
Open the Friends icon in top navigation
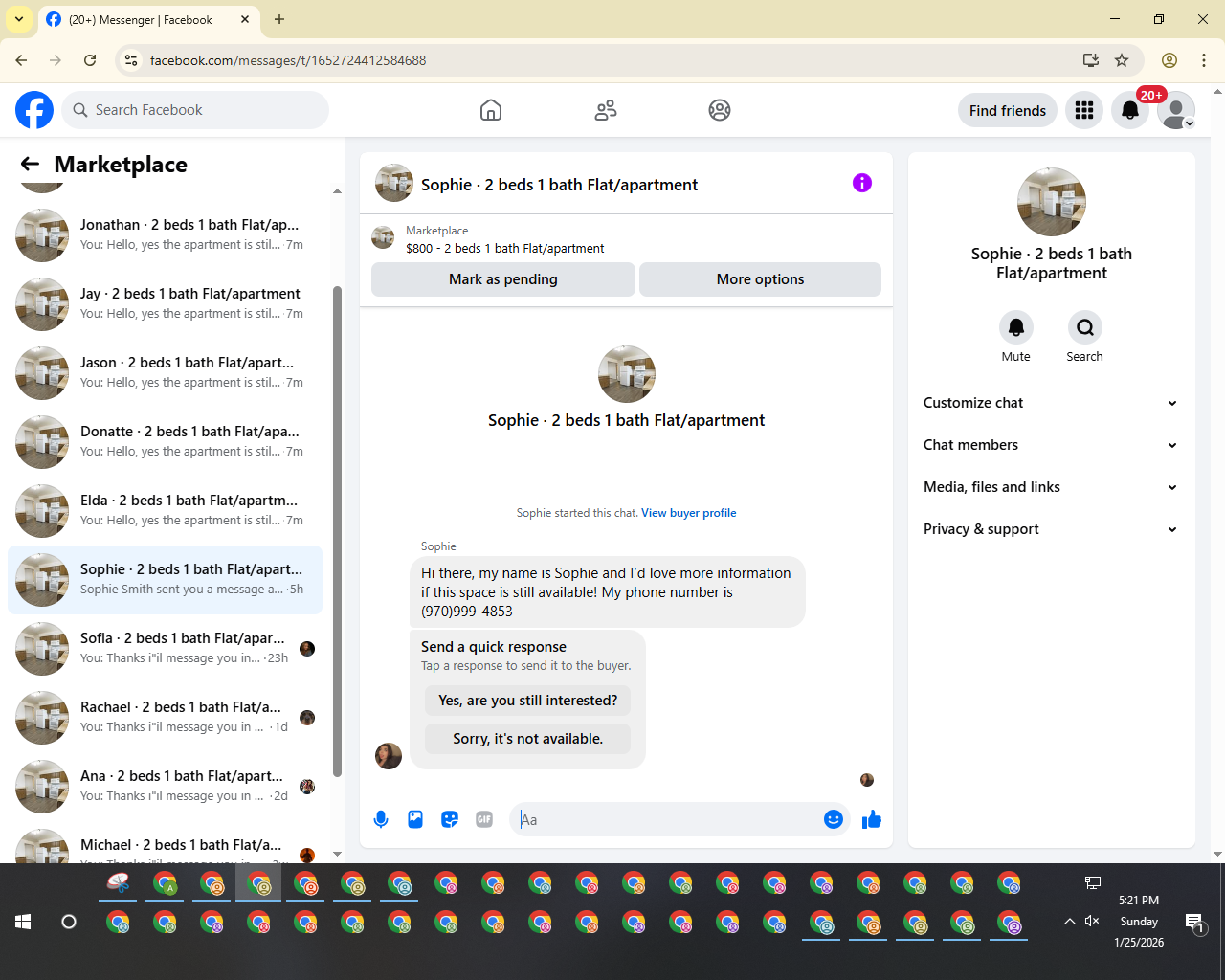tap(606, 110)
